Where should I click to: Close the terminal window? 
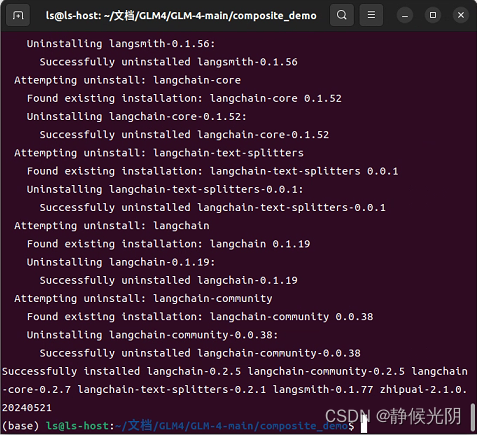(x=461, y=15)
